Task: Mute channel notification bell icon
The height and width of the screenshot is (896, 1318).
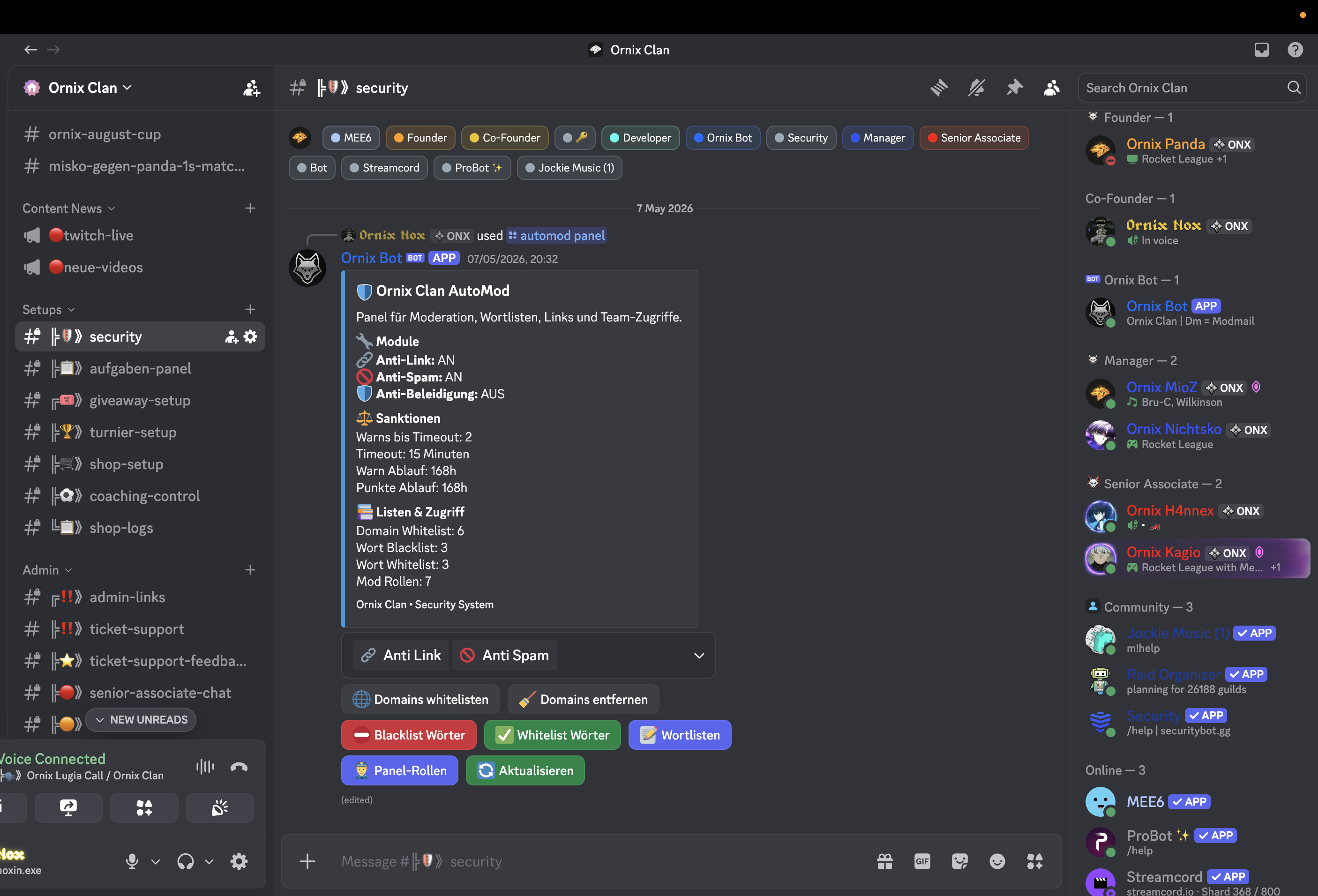Action: point(977,88)
